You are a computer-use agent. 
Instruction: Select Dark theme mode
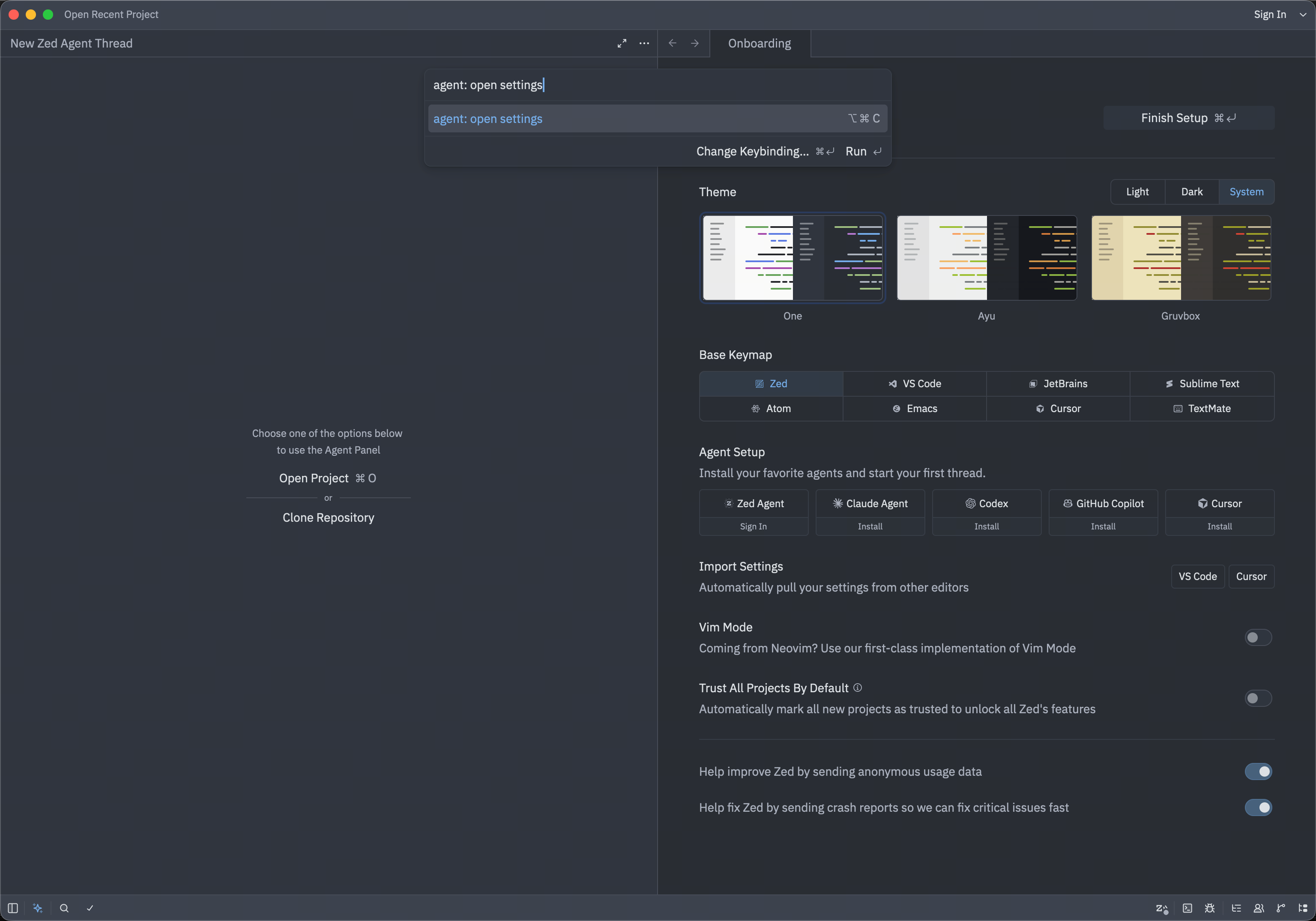(x=1192, y=192)
